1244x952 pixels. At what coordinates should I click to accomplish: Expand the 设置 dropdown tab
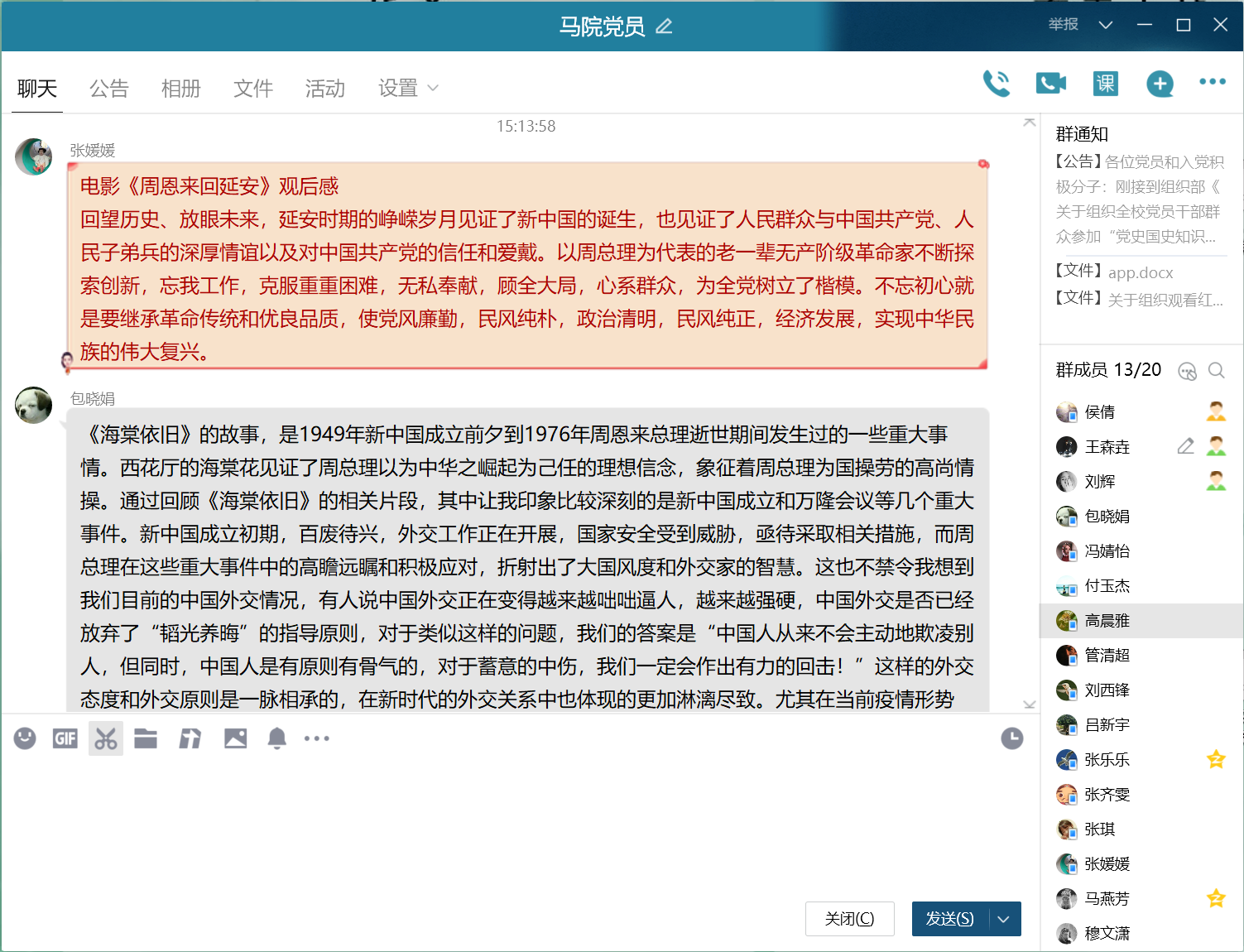click(408, 89)
